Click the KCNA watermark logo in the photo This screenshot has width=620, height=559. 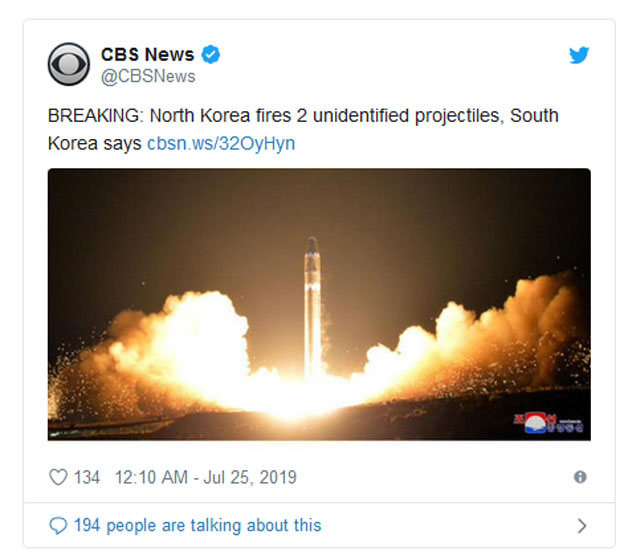click(x=548, y=423)
